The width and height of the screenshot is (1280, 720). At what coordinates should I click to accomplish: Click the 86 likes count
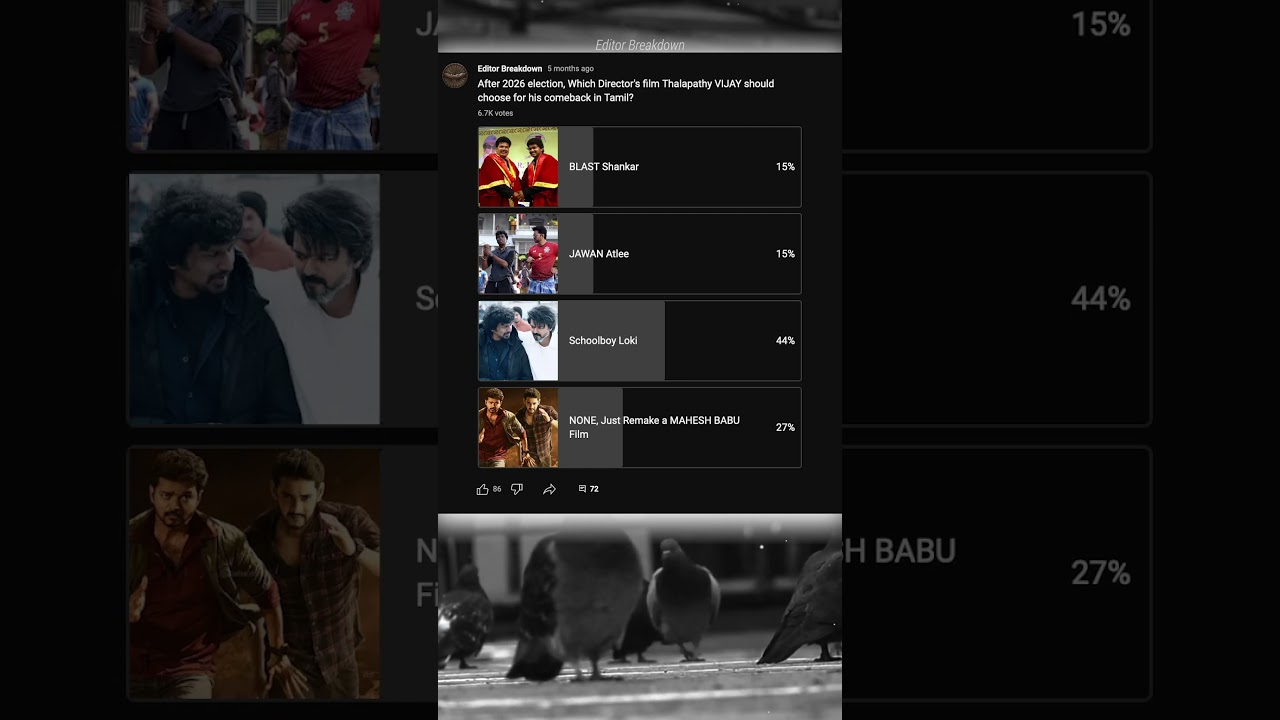497,489
